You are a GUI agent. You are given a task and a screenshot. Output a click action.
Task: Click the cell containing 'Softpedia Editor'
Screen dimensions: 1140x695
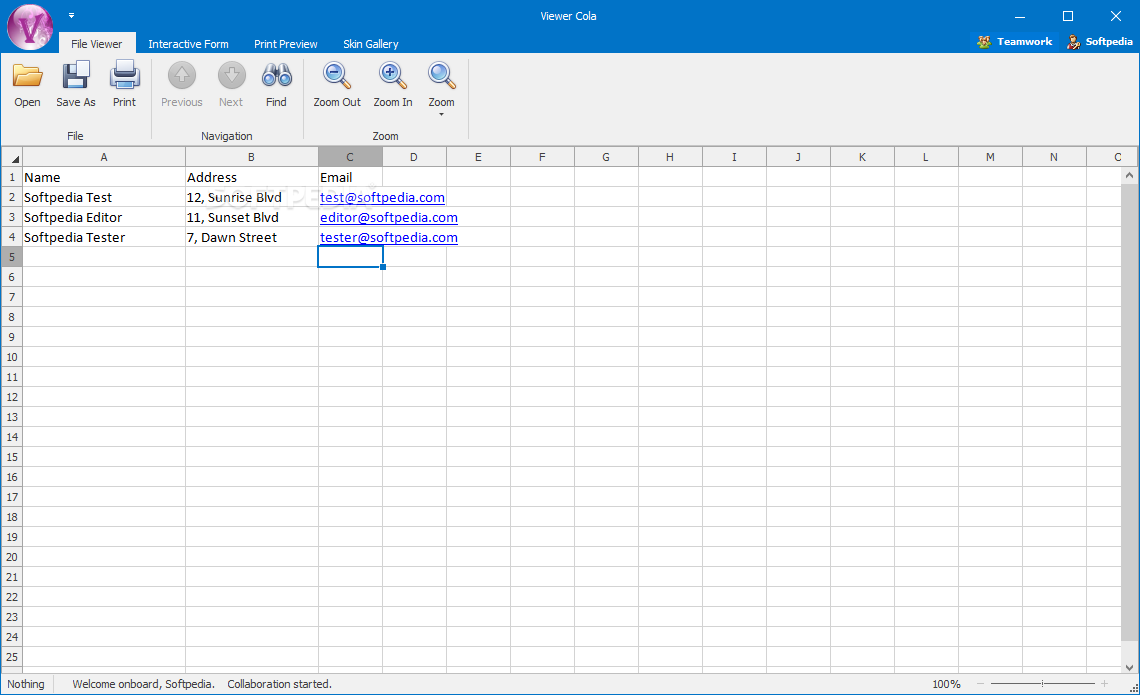tap(104, 217)
